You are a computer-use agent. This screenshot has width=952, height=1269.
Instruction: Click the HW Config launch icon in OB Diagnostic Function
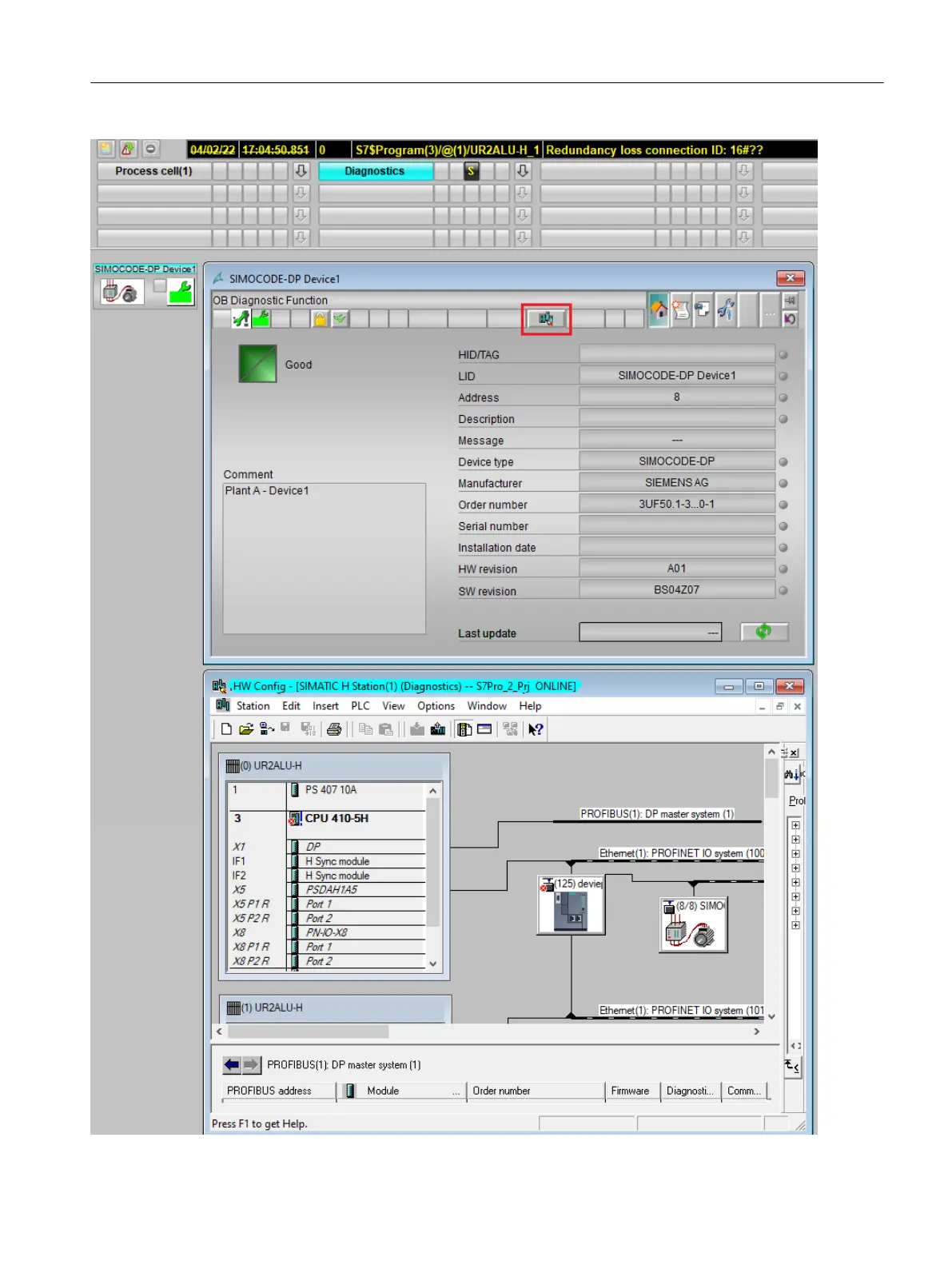pyautogui.click(x=546, y=319)
